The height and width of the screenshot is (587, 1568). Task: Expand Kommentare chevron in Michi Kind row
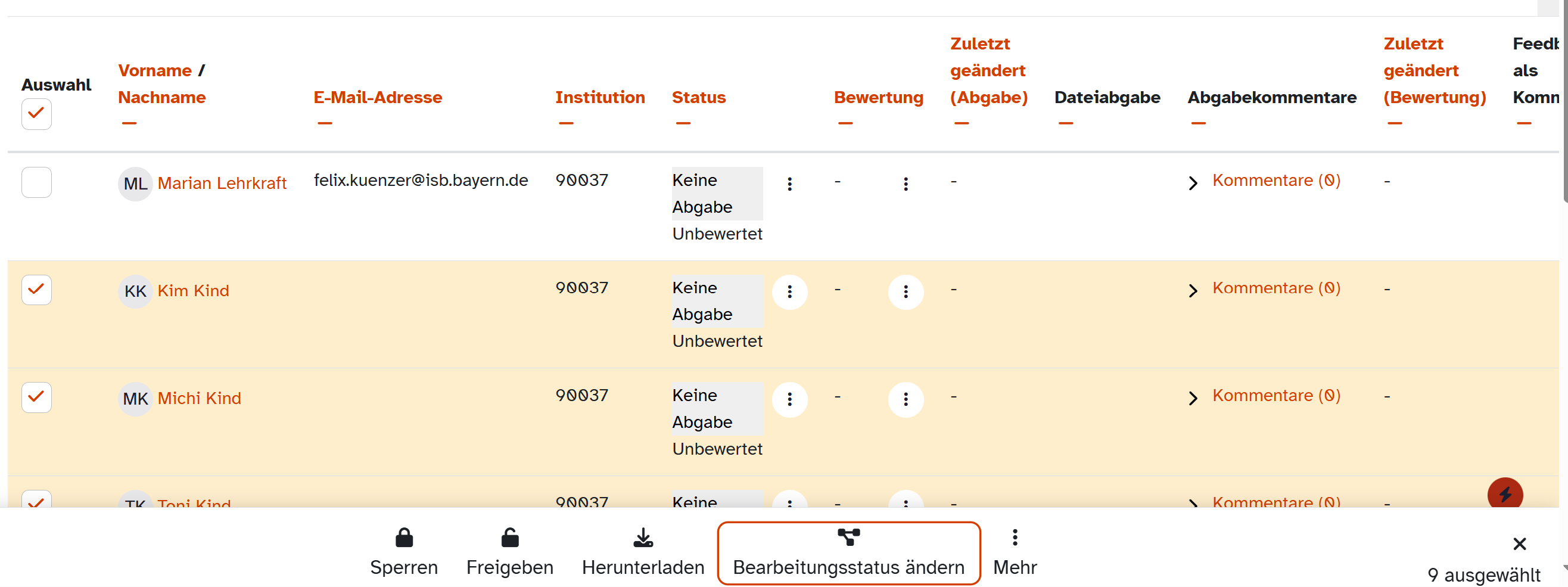[x=1192, y=397]
